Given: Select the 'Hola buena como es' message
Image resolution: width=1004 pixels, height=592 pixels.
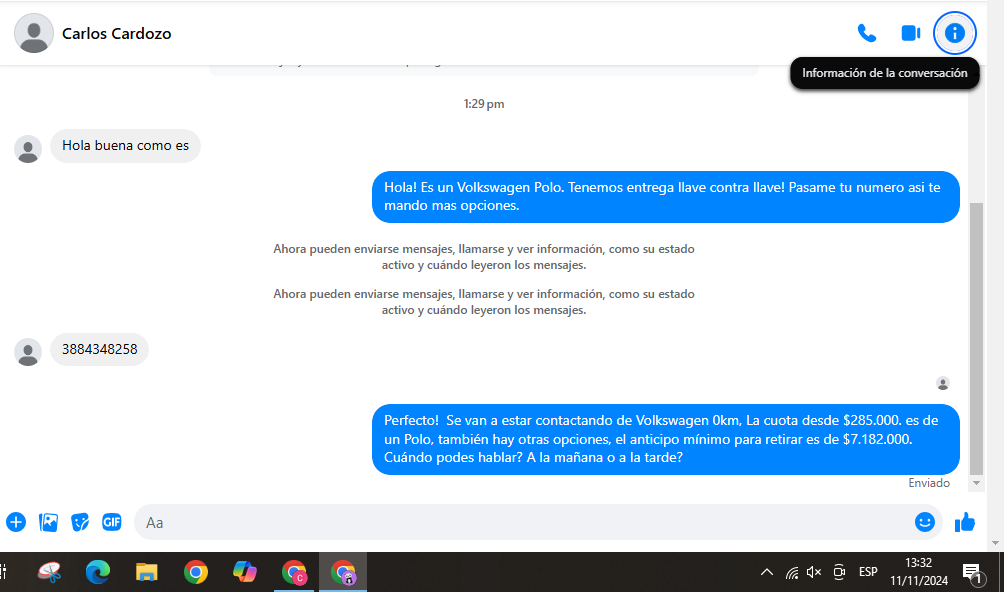Looking at the screenshot, I should coord(126,146).
